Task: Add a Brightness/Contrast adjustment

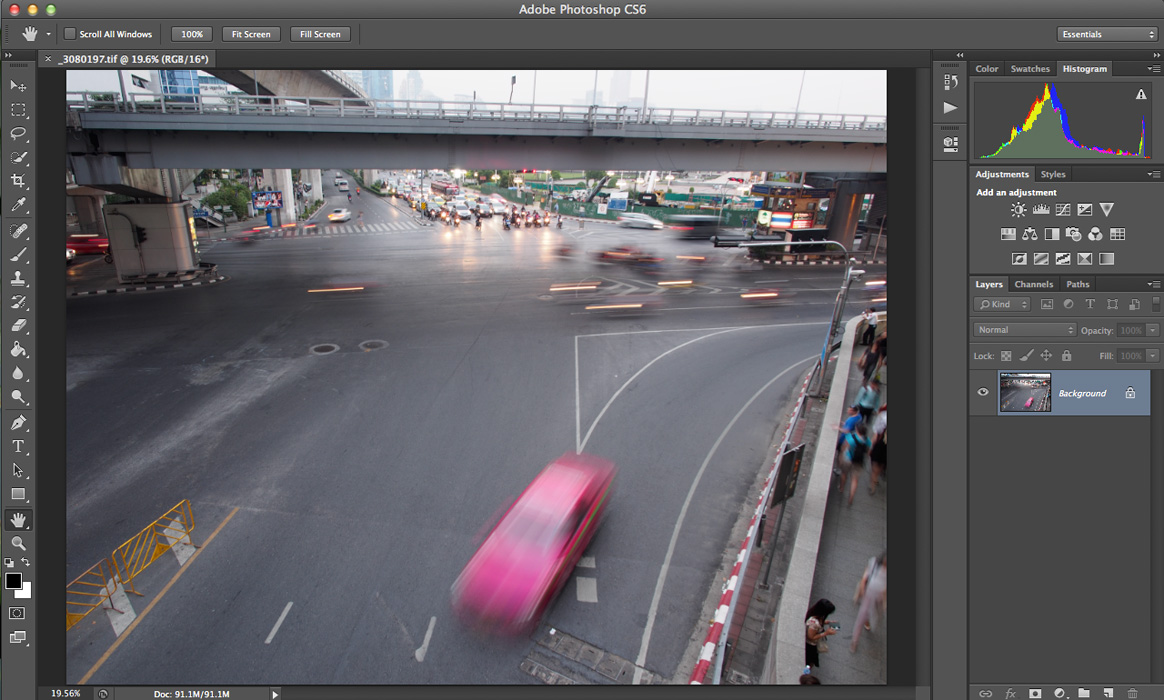Action: (1018, 210)
